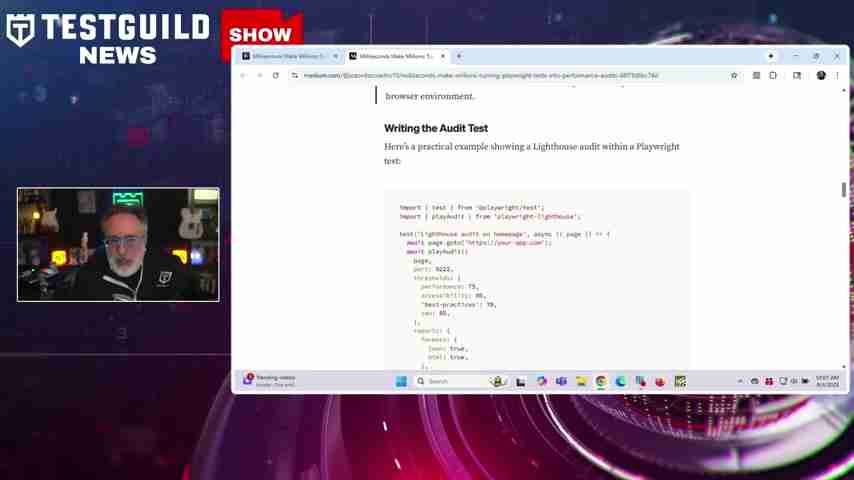Screen dimensions: 854x480
Task: Open Microsoft Edge from the taskbar
Action: pos(621,381)
